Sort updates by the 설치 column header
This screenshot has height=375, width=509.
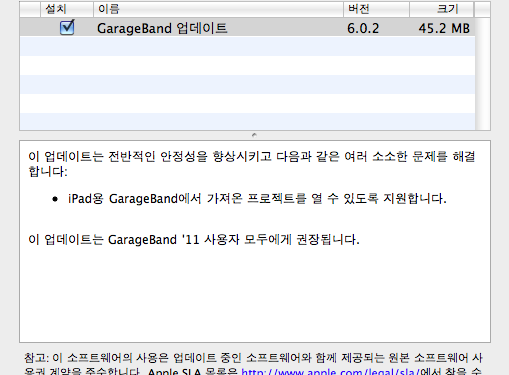67,9
